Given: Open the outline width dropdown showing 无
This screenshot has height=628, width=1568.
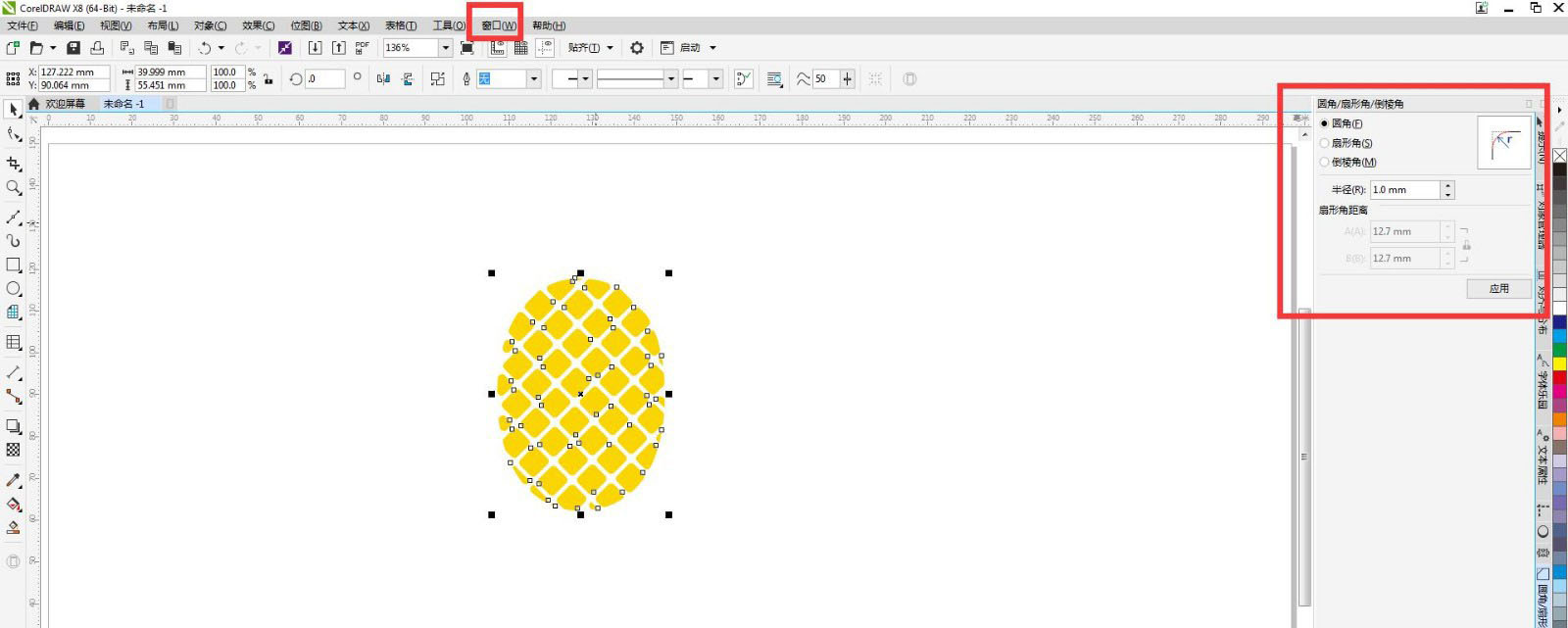Looking at the screenshot, I should pyautogui.click(x=533, y=79).
